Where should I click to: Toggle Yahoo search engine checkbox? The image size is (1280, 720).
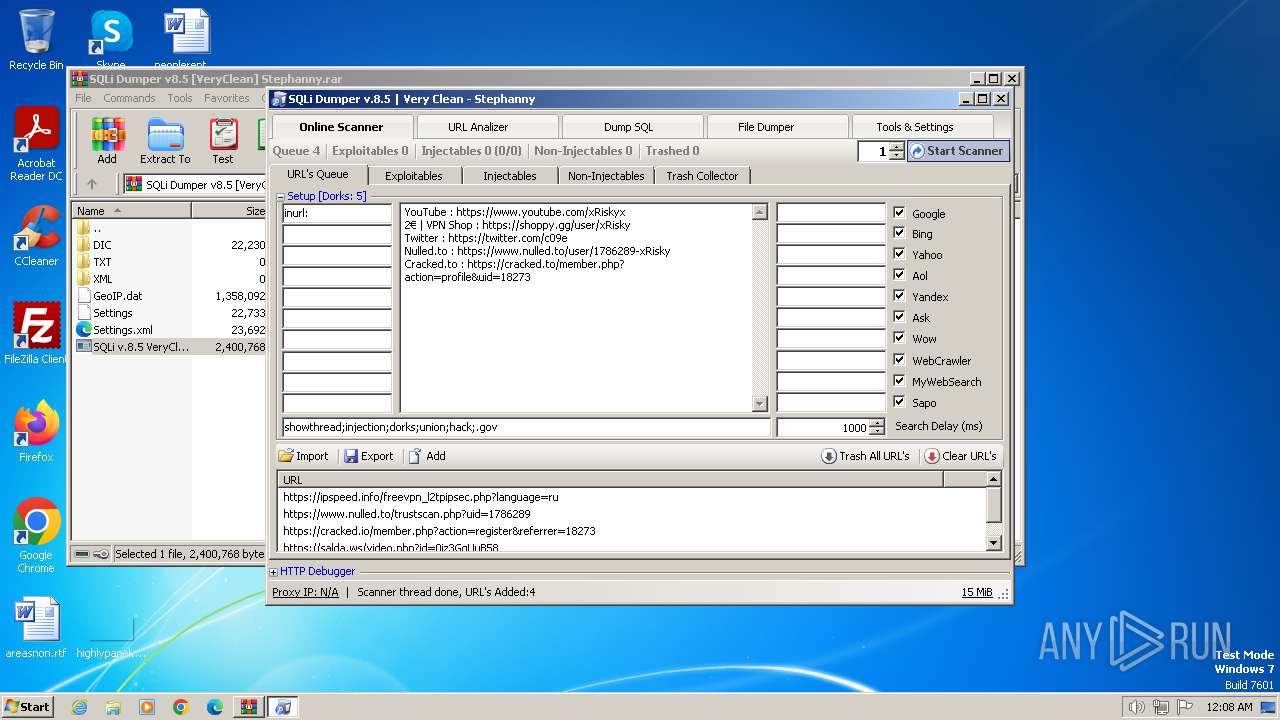pyautogui.click(x=899, y=254)
